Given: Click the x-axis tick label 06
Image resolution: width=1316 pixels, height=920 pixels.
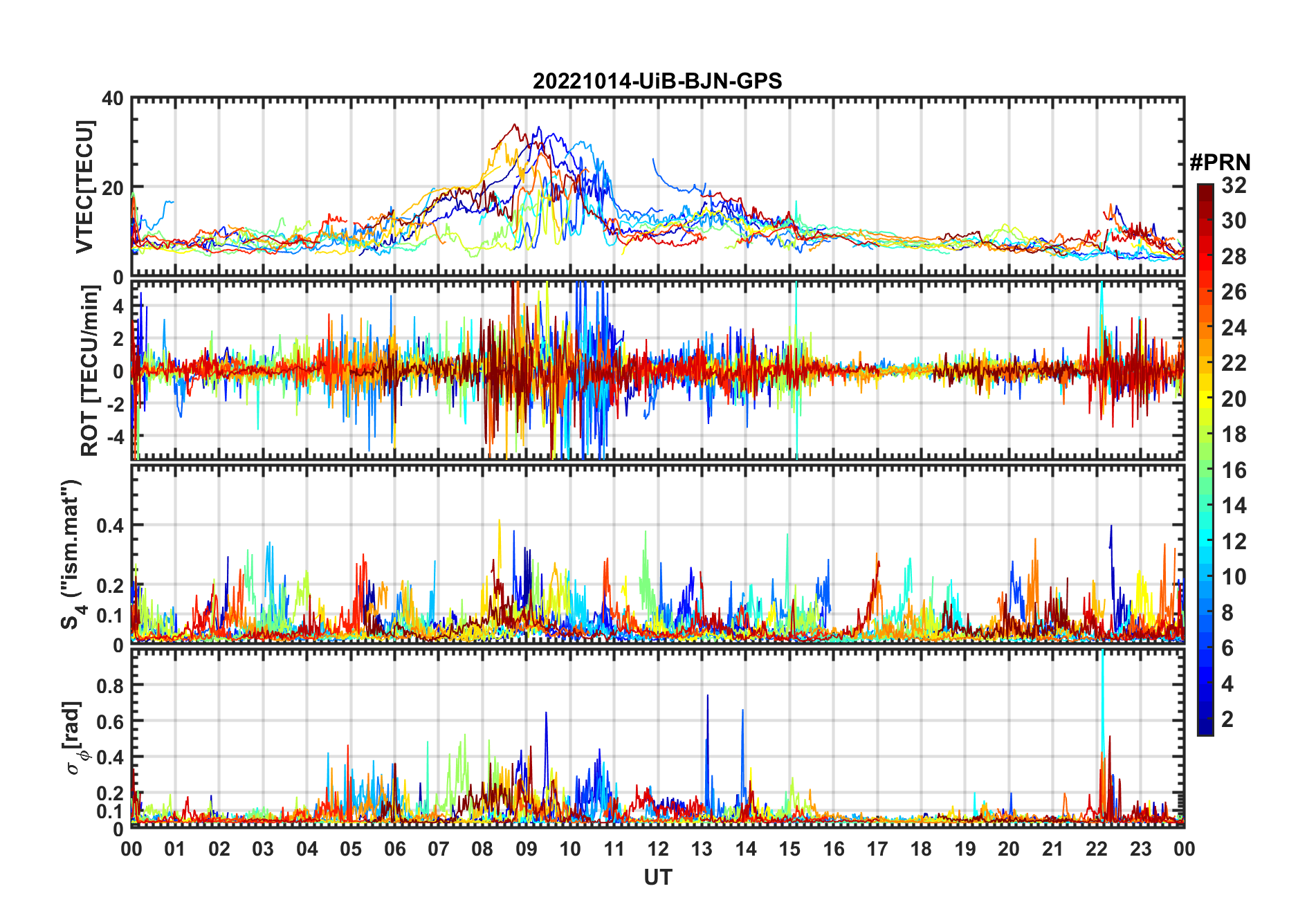Looking at the screenshot, I should pos(395,849).
